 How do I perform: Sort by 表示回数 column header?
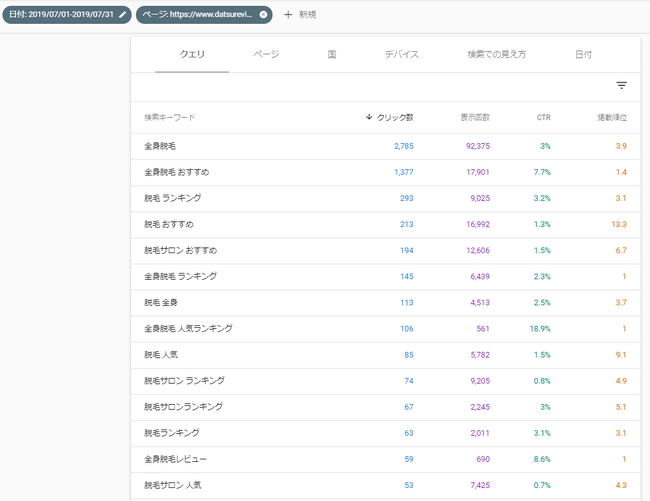475,117
